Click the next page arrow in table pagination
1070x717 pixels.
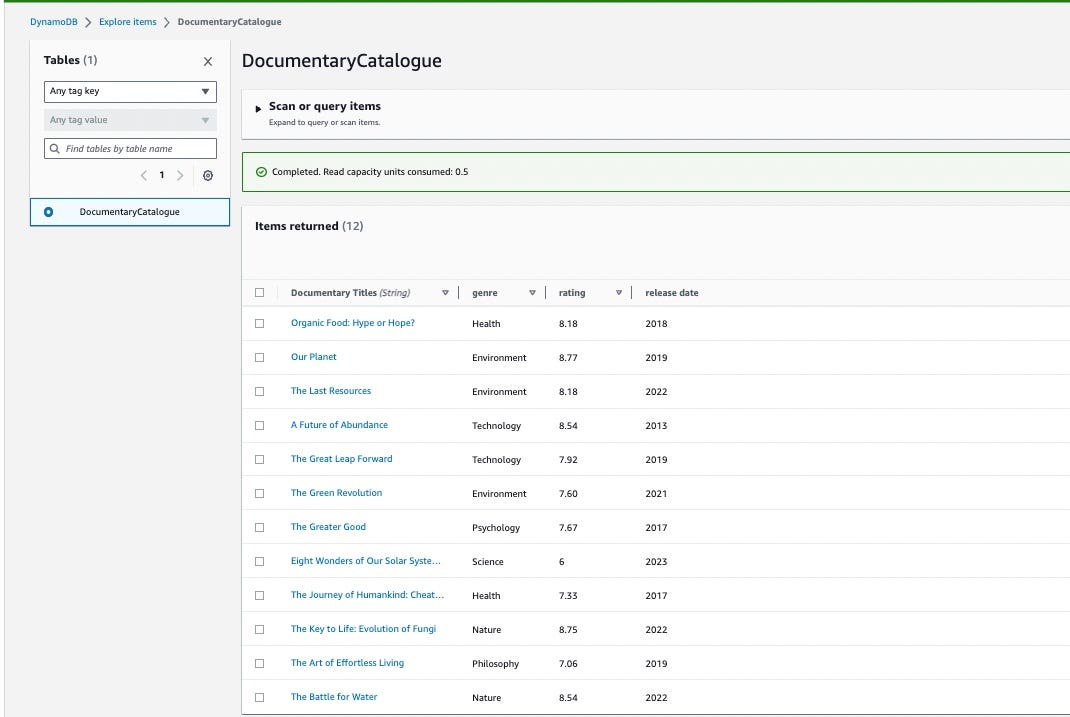click(x=180, y=175)
